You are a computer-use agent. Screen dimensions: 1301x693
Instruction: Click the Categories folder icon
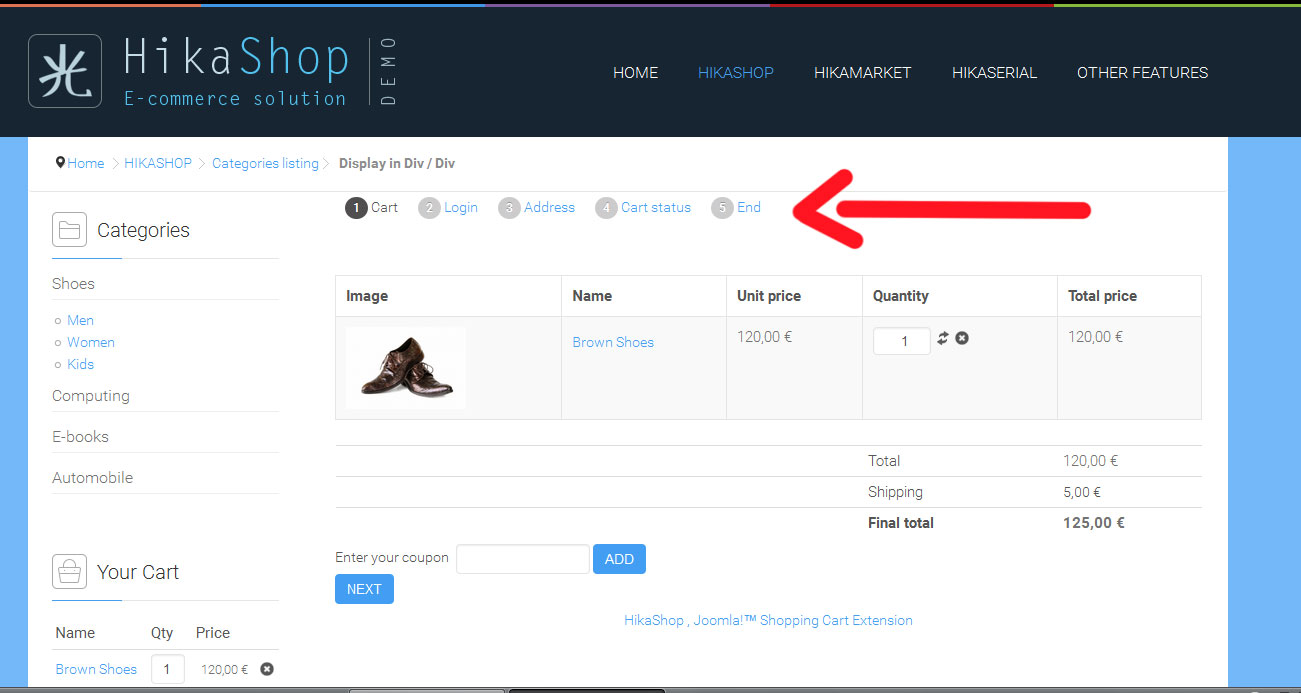[69, 230]
